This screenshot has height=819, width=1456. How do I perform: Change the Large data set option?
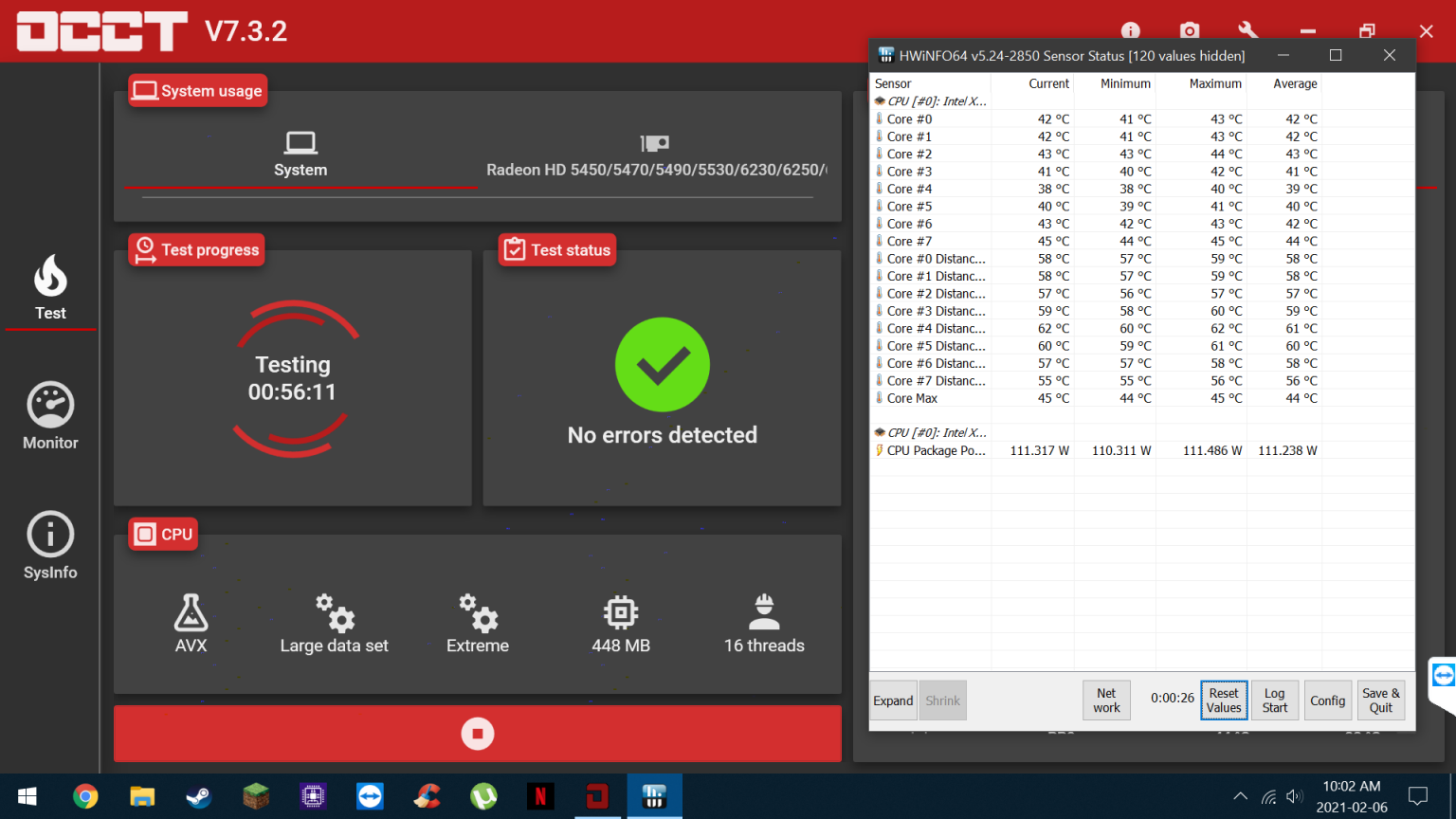334,624
